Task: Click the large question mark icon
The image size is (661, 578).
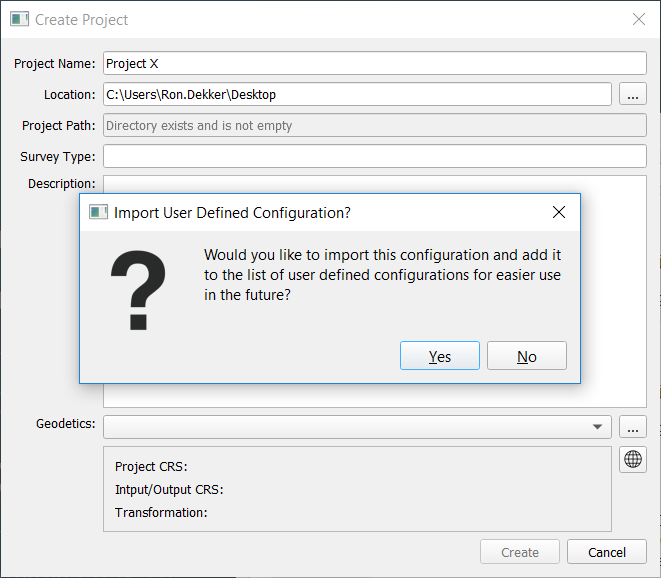Action: pyautogui.click(x=138, y=290)
